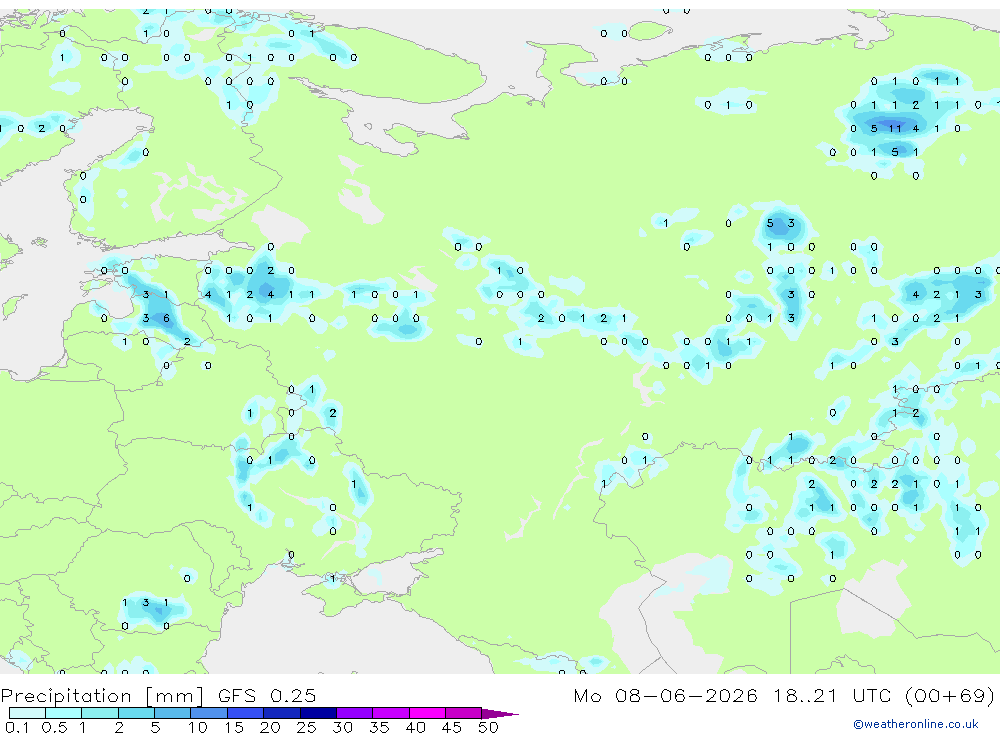Click the legend label '10'
This screenshot has height=733, width=1000.
[x=198, y=727]
